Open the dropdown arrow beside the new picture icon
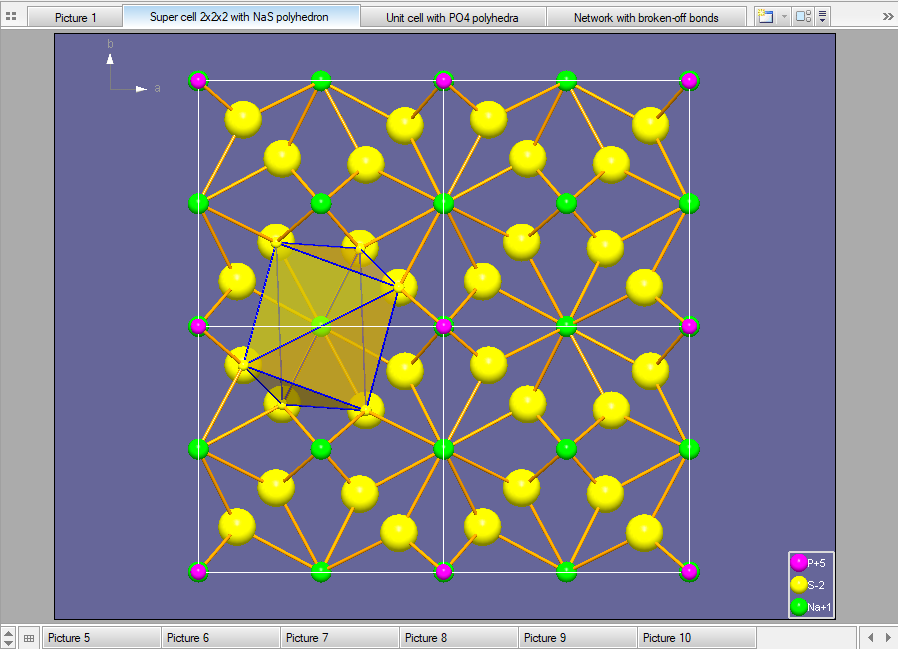Image resolution: width=899 pixels, height=650 pixels. [784, 16]
